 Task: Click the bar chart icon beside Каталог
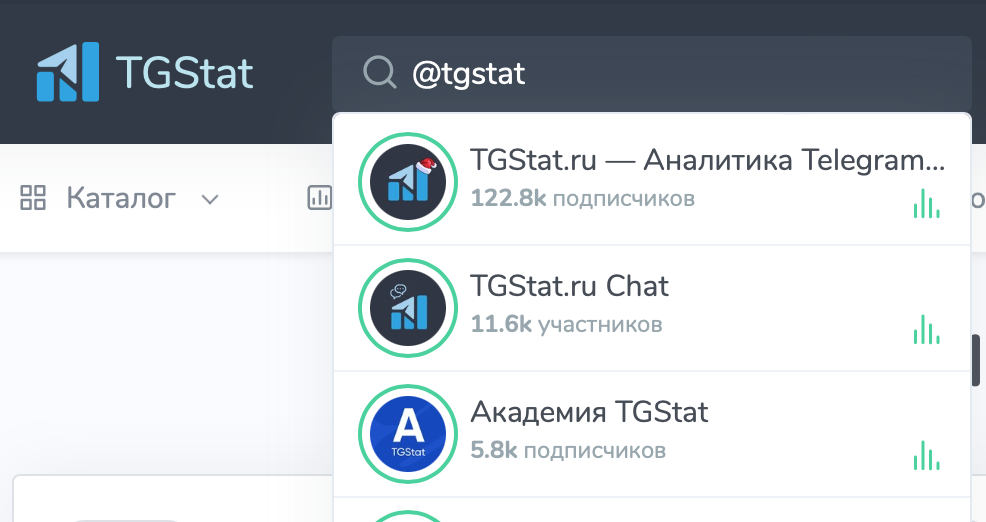[x=319, y=197]
